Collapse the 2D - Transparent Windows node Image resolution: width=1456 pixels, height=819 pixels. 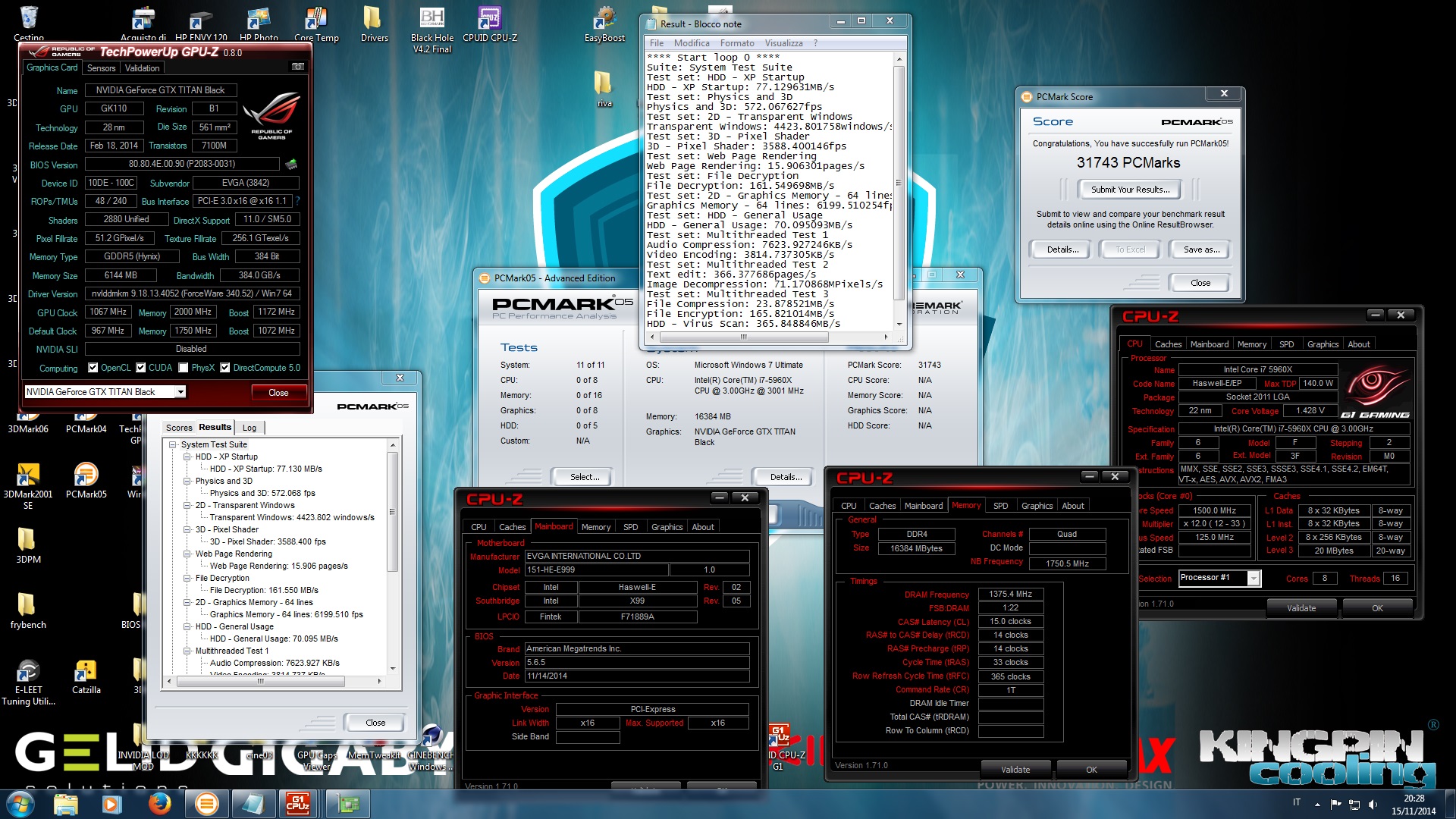(x=187, y=505)
